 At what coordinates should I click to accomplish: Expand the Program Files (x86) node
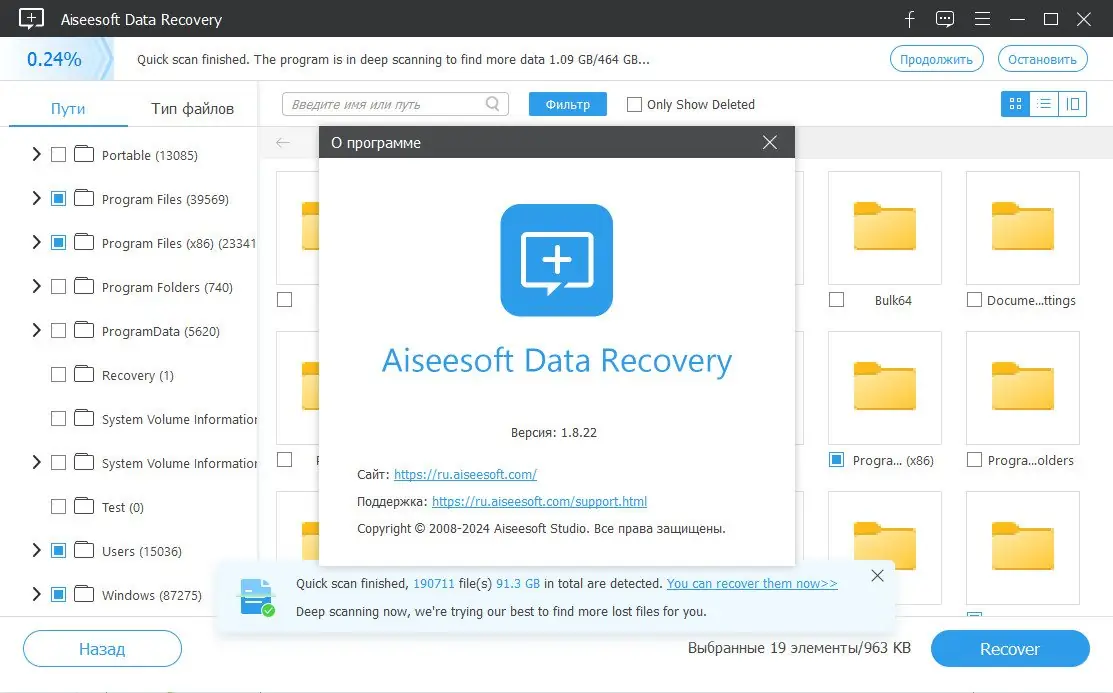[x=36, y=242]
